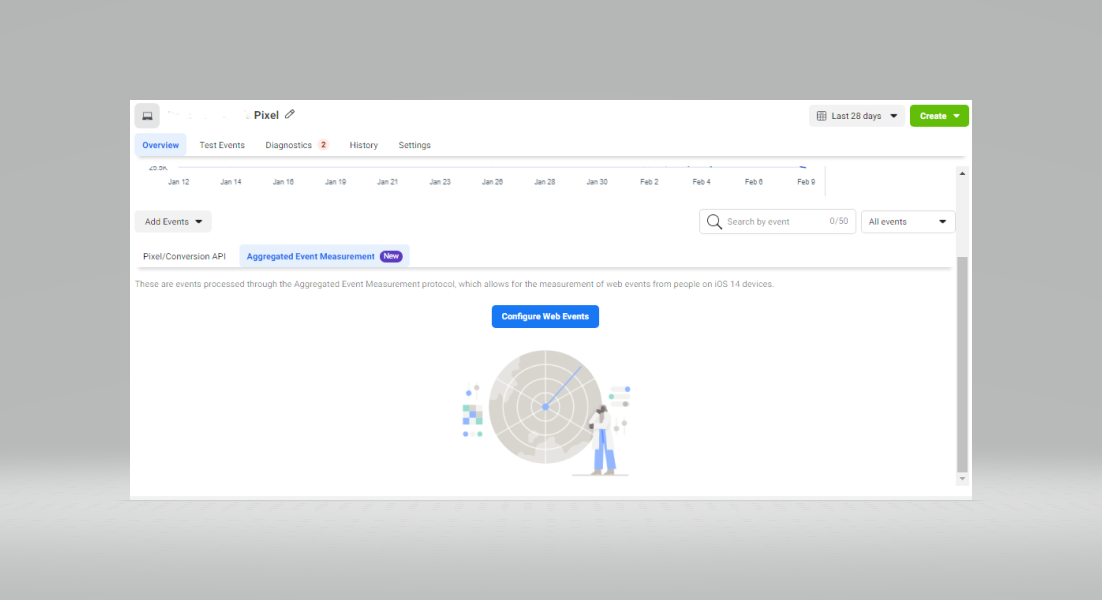Switch to Pixel/Conversion API tab

point(184,256)
